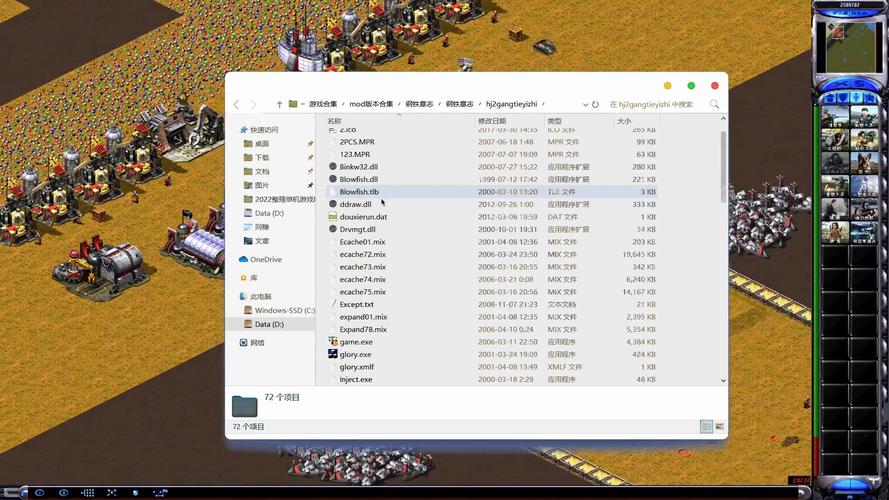
Task: Click the douxierun.dat file icon
Action: tap(333, 217)
